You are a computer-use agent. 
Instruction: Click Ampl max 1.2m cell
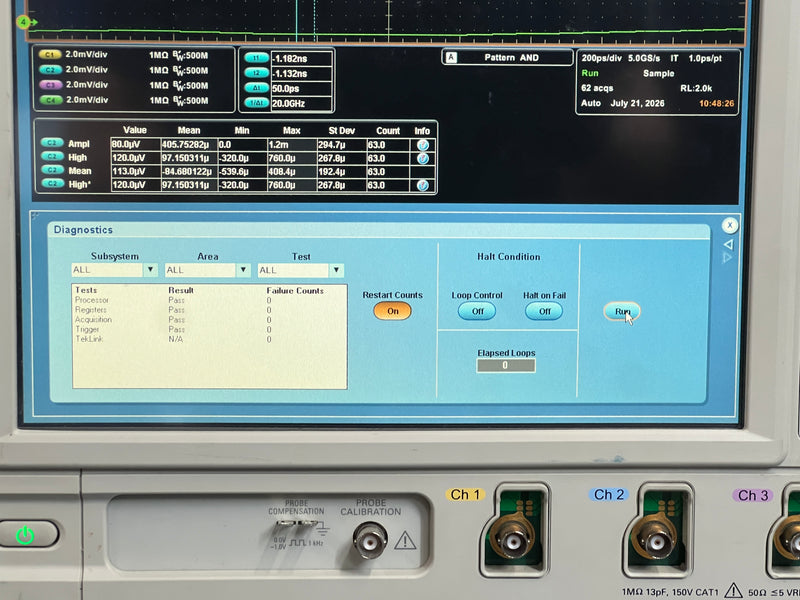tap(292, 145)
